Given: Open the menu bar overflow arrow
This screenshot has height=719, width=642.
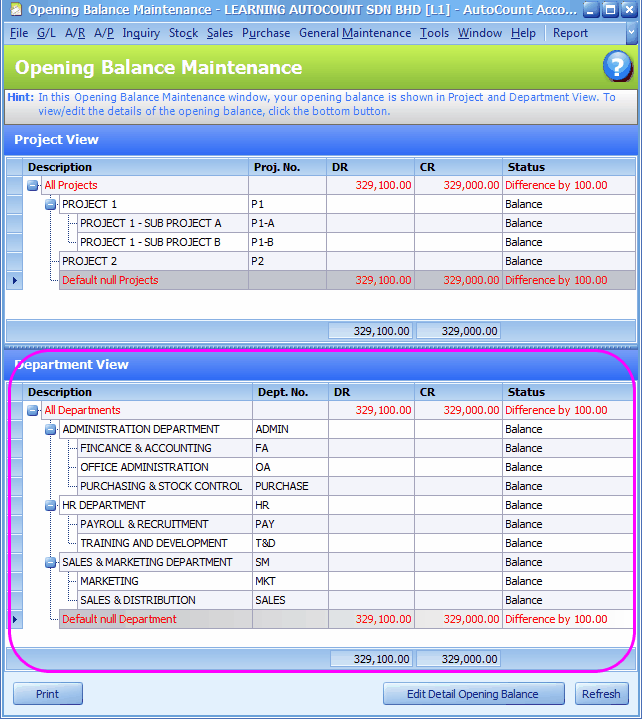Looking at the screenshot, I should 631,33.
